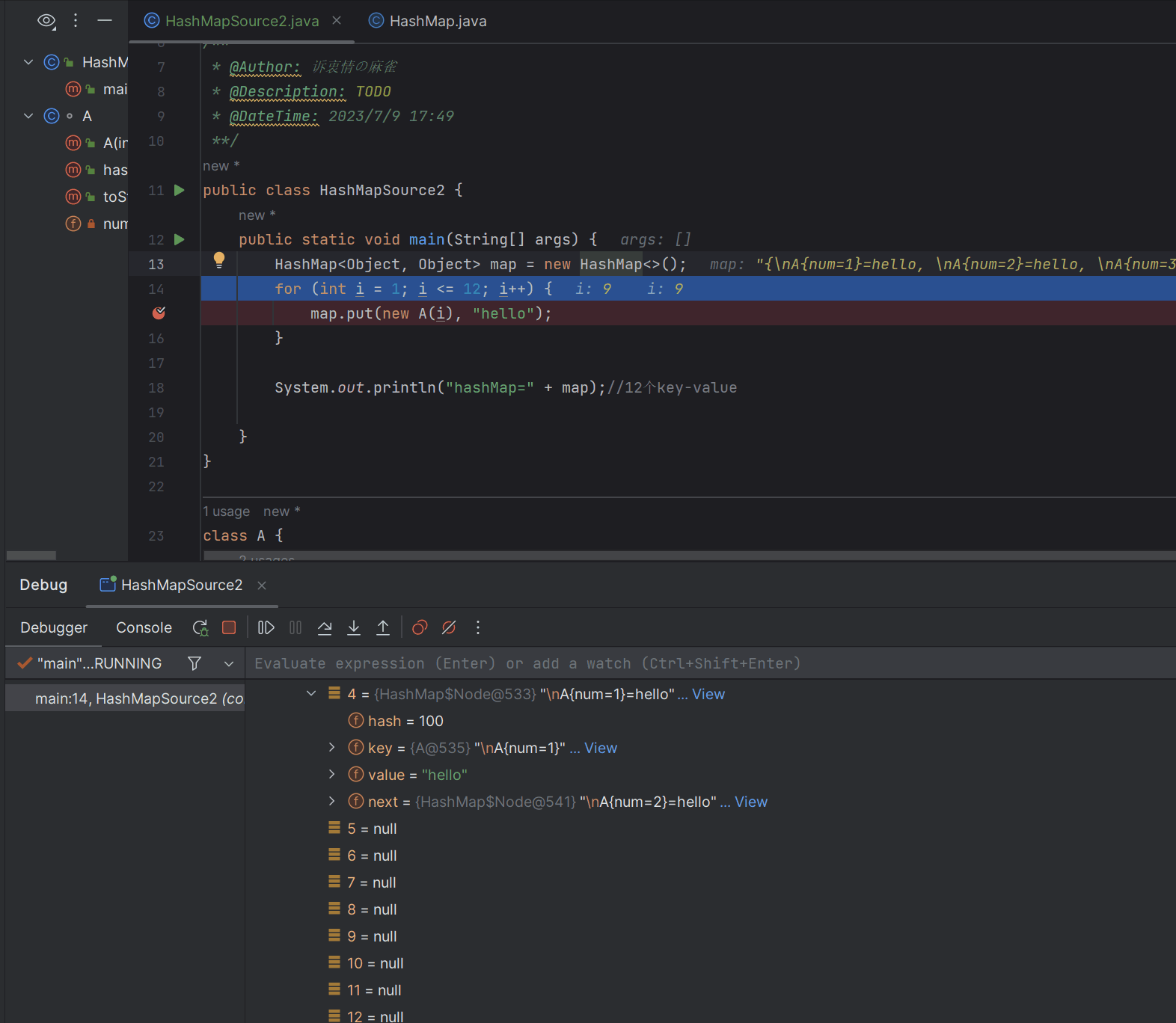Image resolution: width=1176 pixels, height=1023 pixels.
Task: Select hashCode method in Structure tree
Action: point(97,170)
